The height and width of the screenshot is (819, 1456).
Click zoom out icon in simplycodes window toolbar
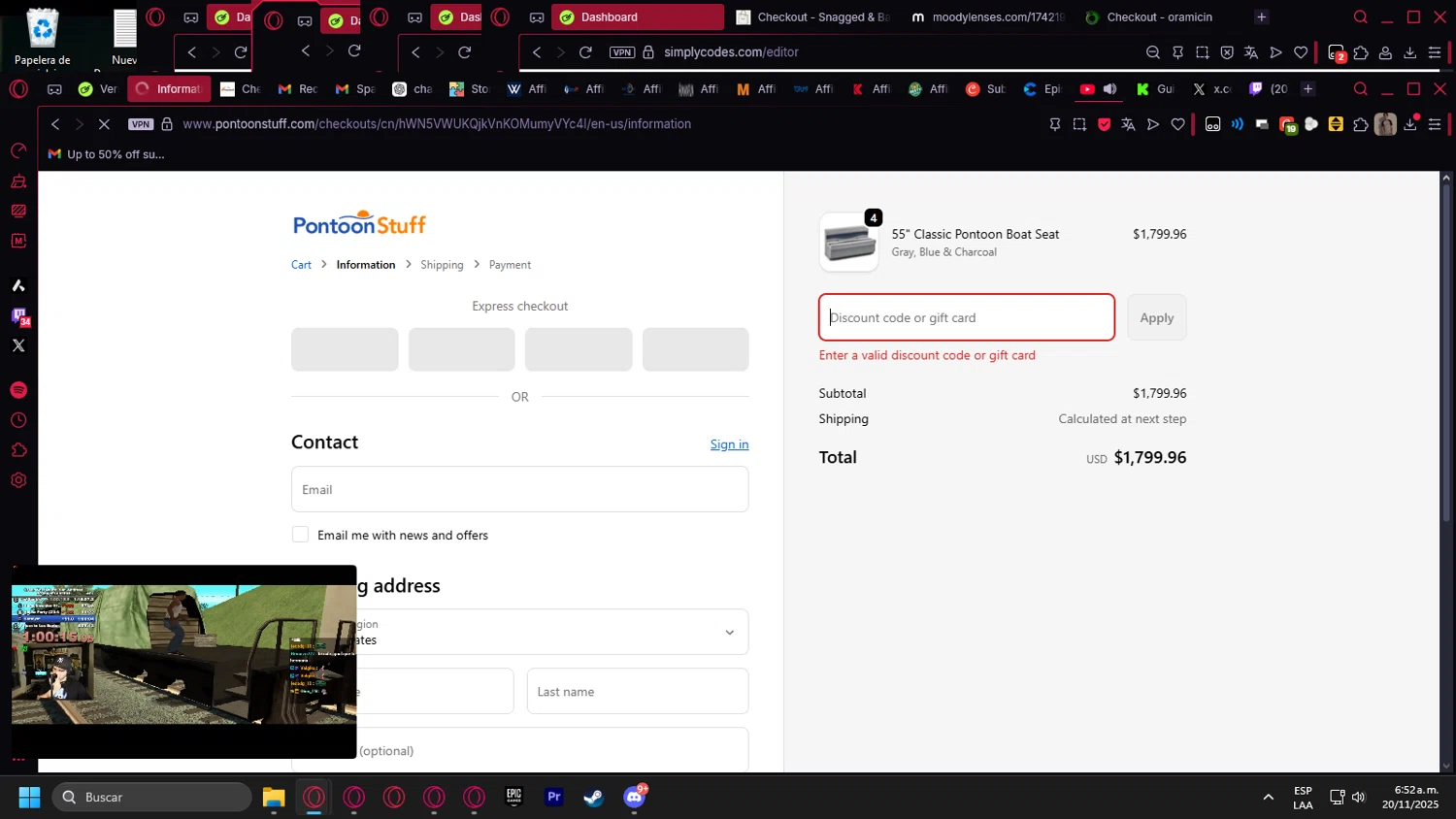(1153, 52)
